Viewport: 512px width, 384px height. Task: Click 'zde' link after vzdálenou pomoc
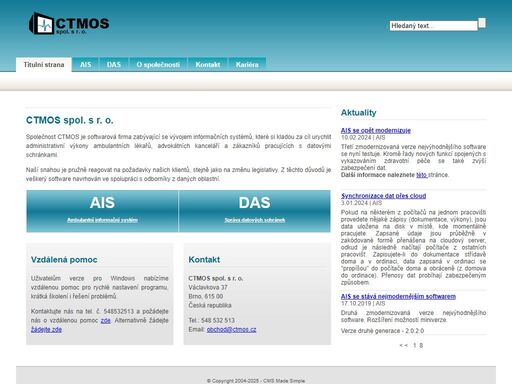coord(106,320)
